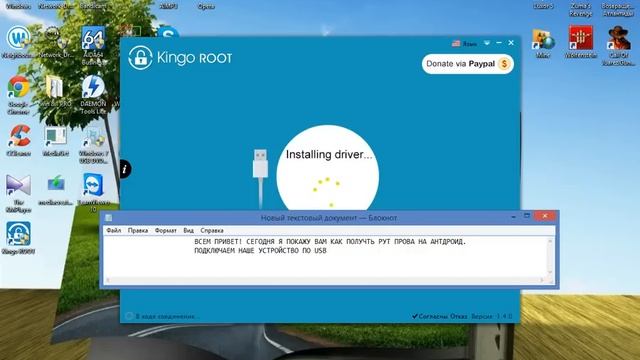This screenshot has height=360, width=640.
Task: Click the Notepad window system icon
Action: [109, 218]
